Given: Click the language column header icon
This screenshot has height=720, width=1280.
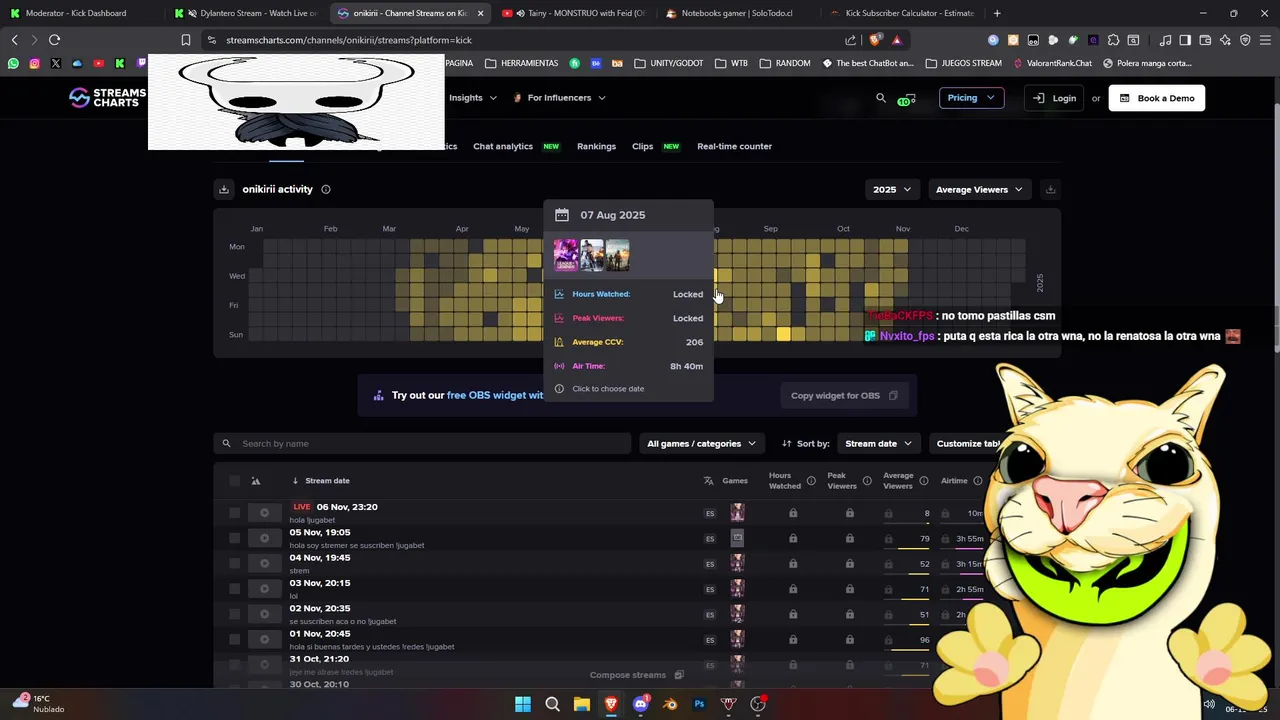Looking at the screenshot, I should [708, 481].
